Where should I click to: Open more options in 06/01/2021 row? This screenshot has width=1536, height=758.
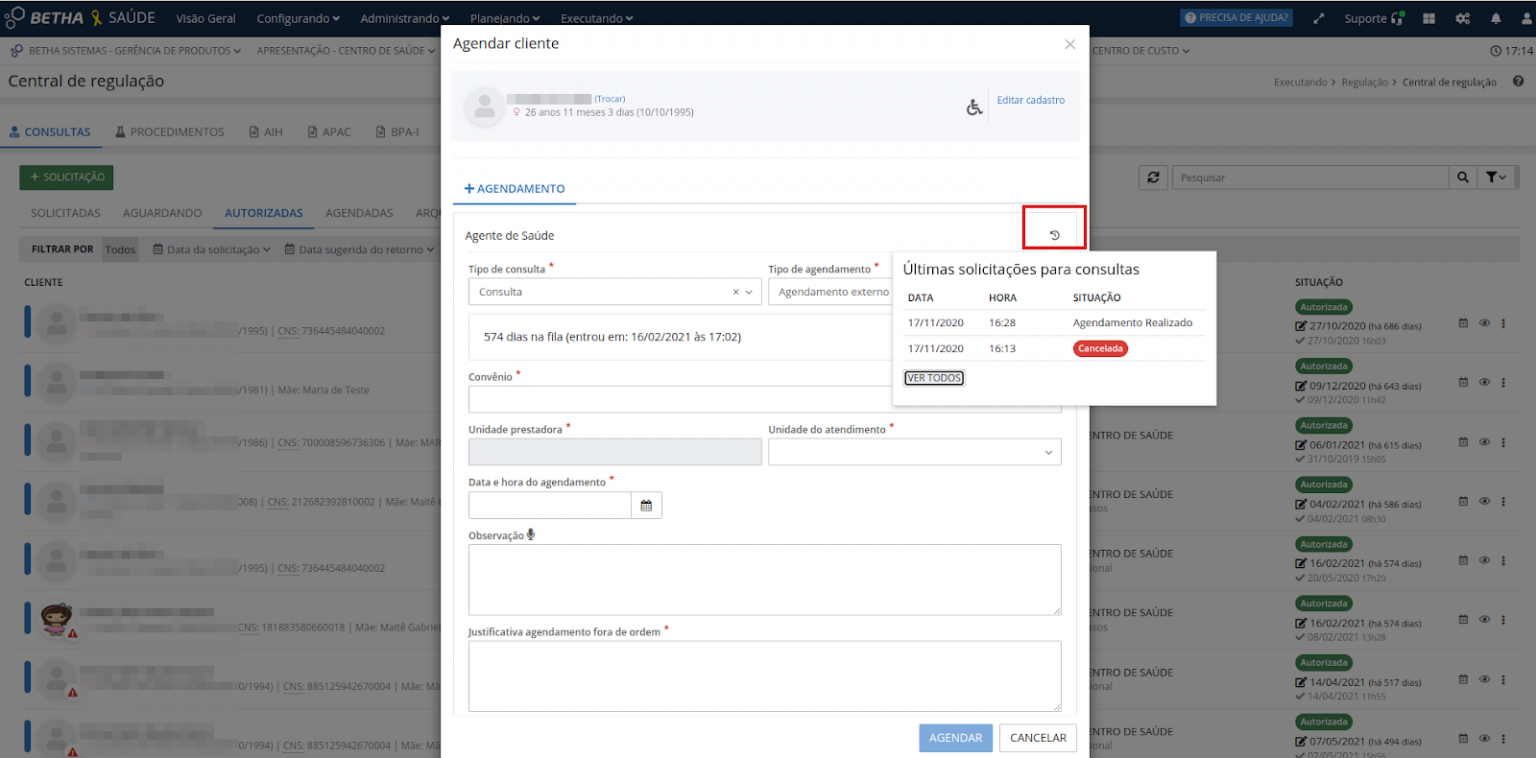pyautogui.click(x=1503, y=442)
